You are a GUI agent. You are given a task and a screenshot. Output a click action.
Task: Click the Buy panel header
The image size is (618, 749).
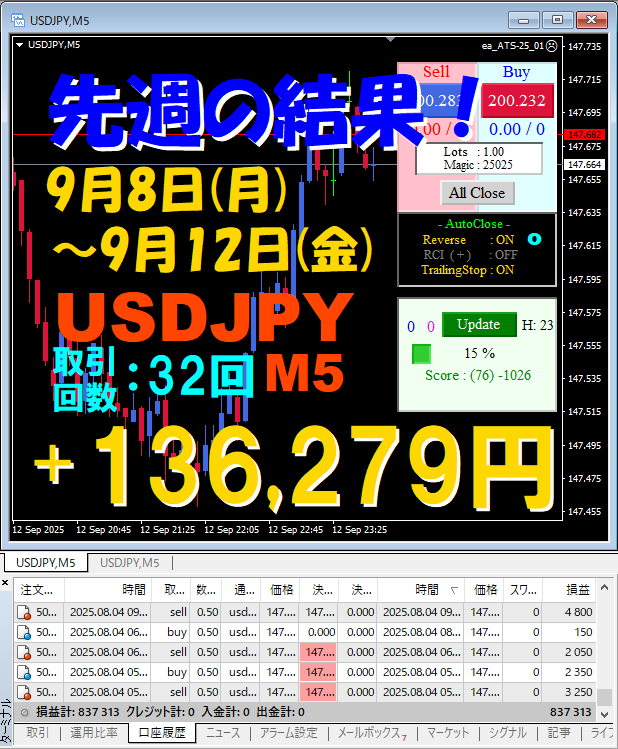tap(516, 72)
